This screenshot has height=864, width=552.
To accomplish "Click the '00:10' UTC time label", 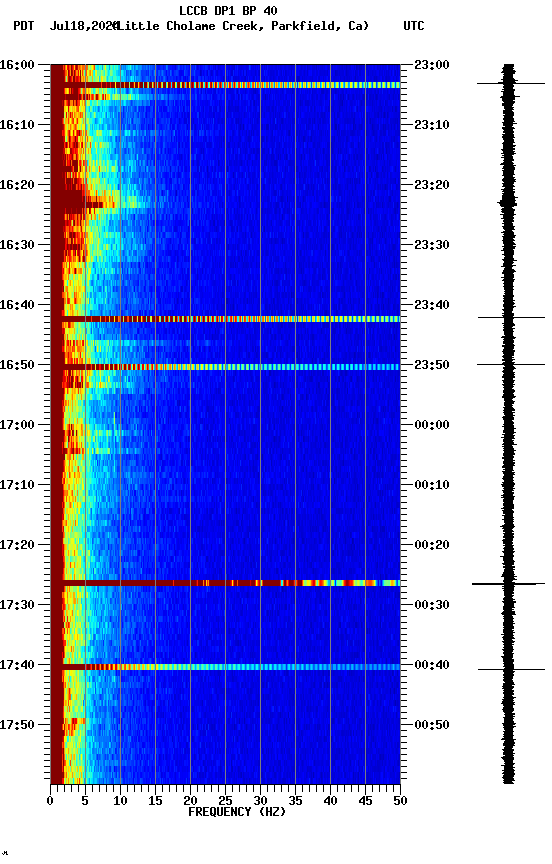I will (x=432, y=485).
